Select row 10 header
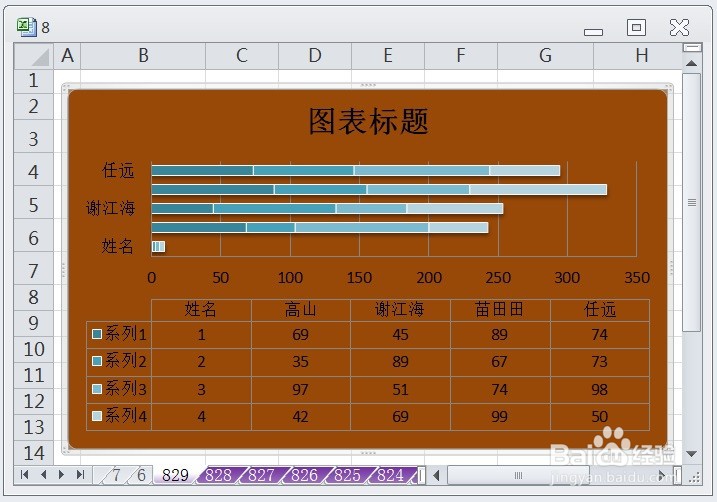 pyautogui.click(x=34, y=349)
